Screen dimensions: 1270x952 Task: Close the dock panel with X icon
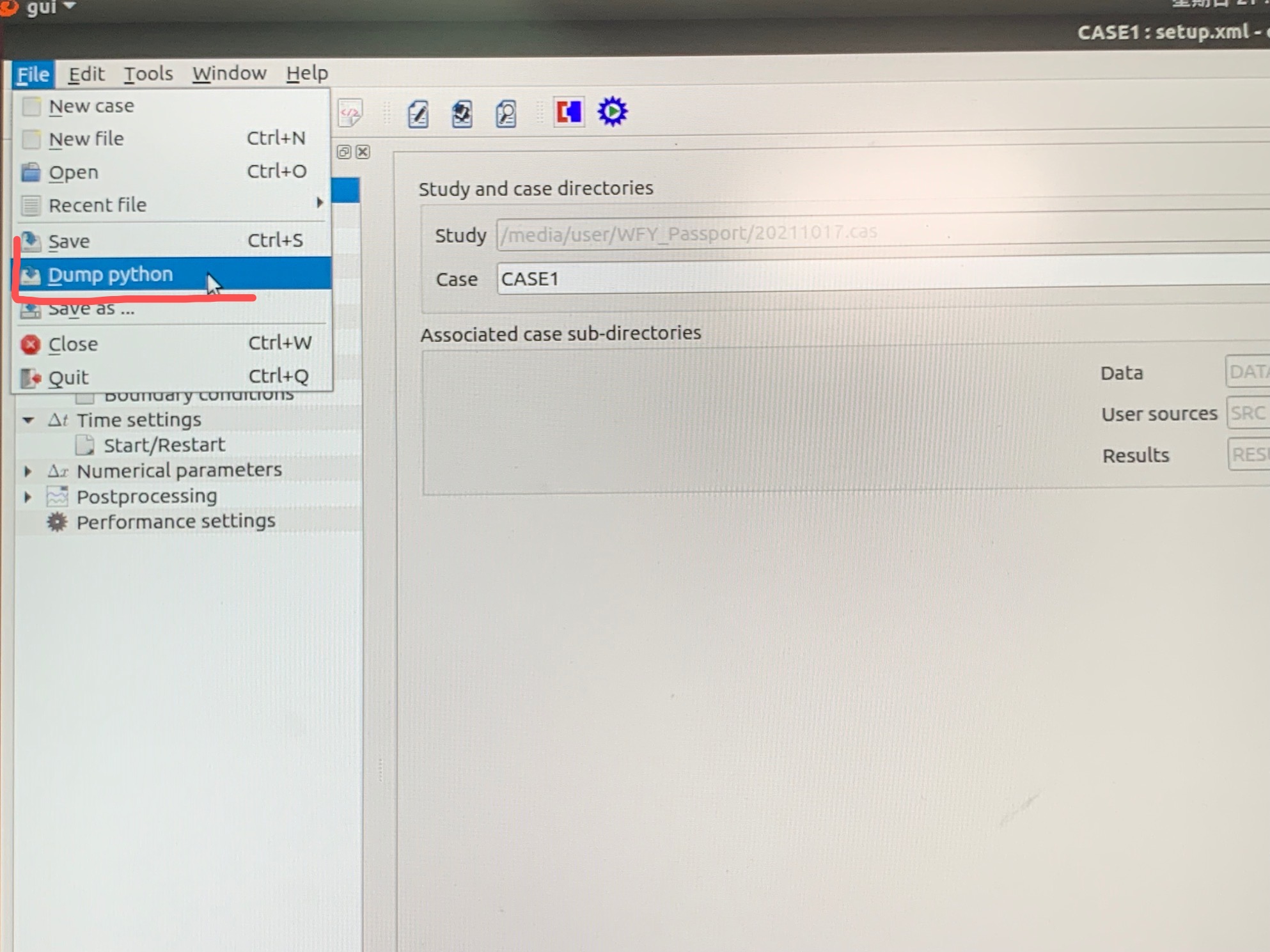point(363,152)
